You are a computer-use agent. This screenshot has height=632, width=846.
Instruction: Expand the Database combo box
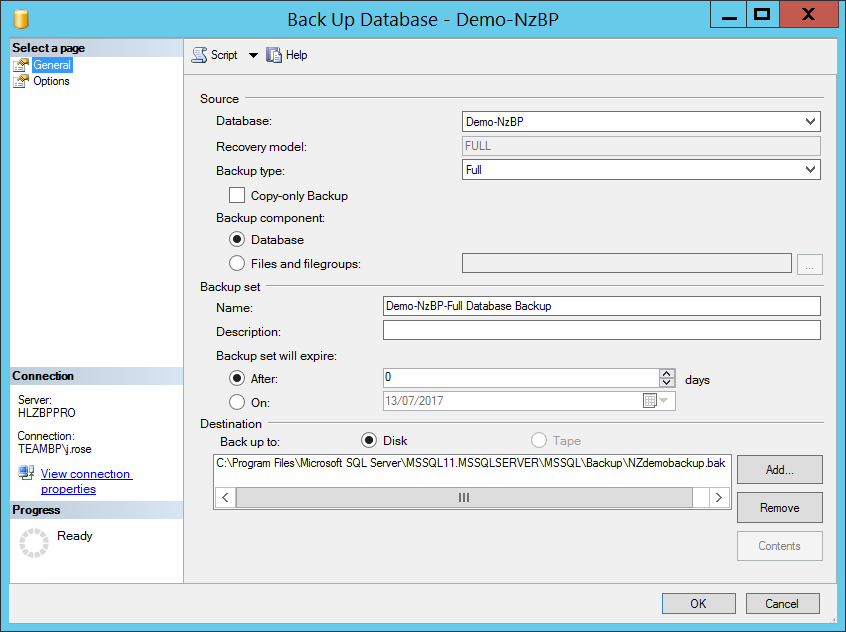click(x=810, y=121)
